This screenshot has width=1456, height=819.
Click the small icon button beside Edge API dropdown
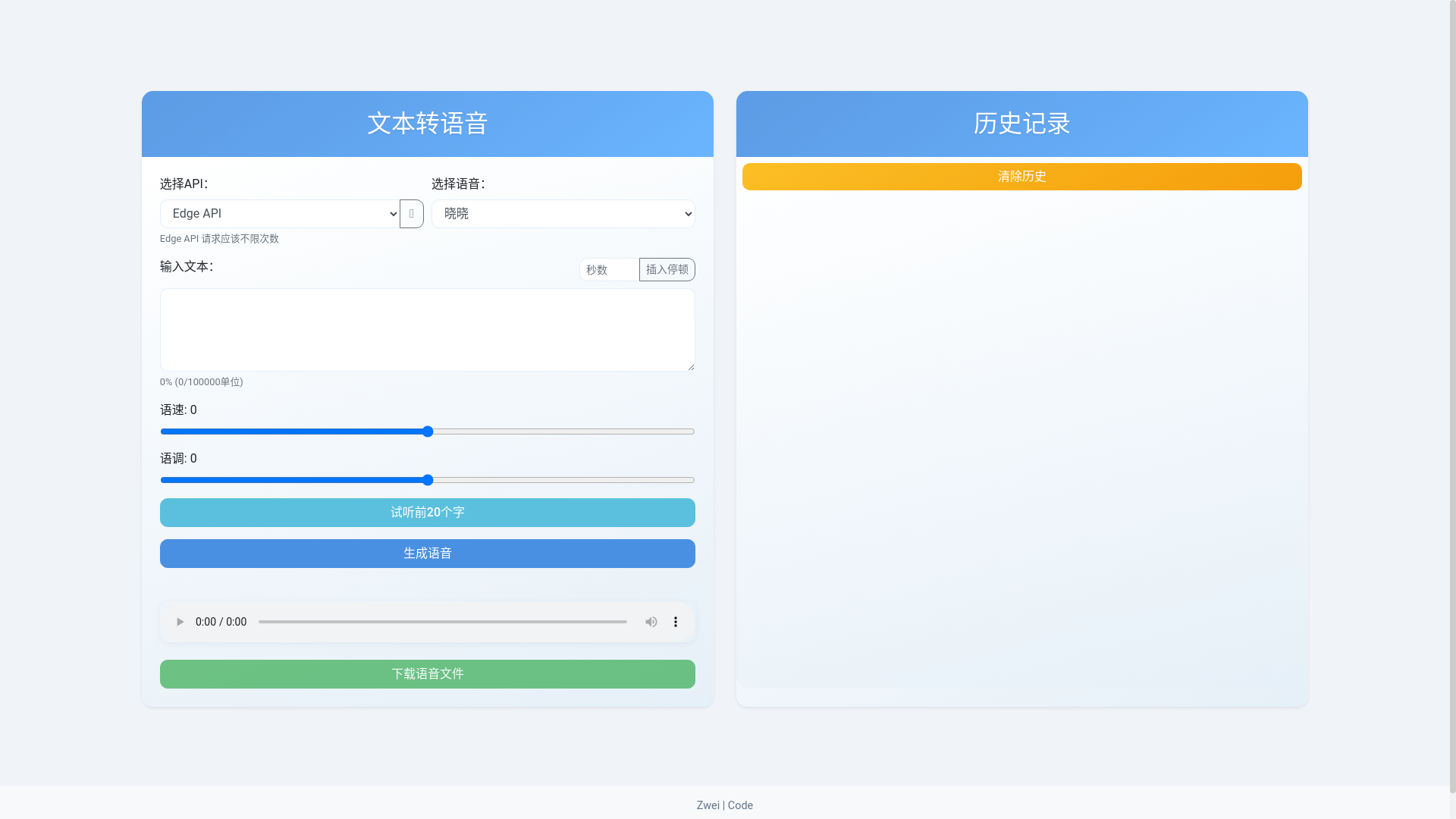coord(411,214)
